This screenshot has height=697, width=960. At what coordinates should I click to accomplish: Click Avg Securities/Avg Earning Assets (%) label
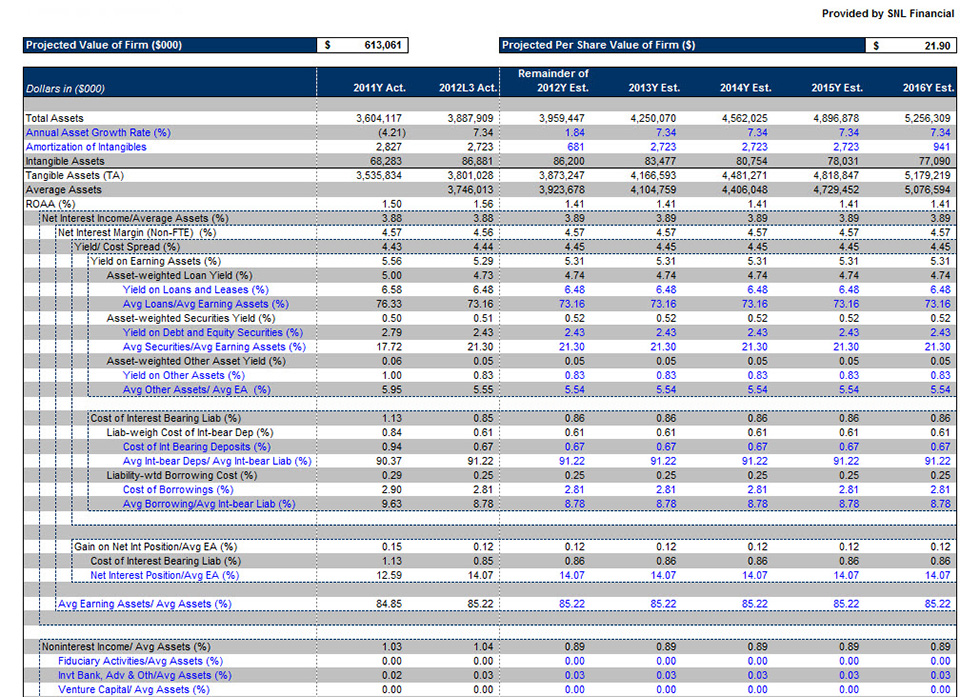214,347
